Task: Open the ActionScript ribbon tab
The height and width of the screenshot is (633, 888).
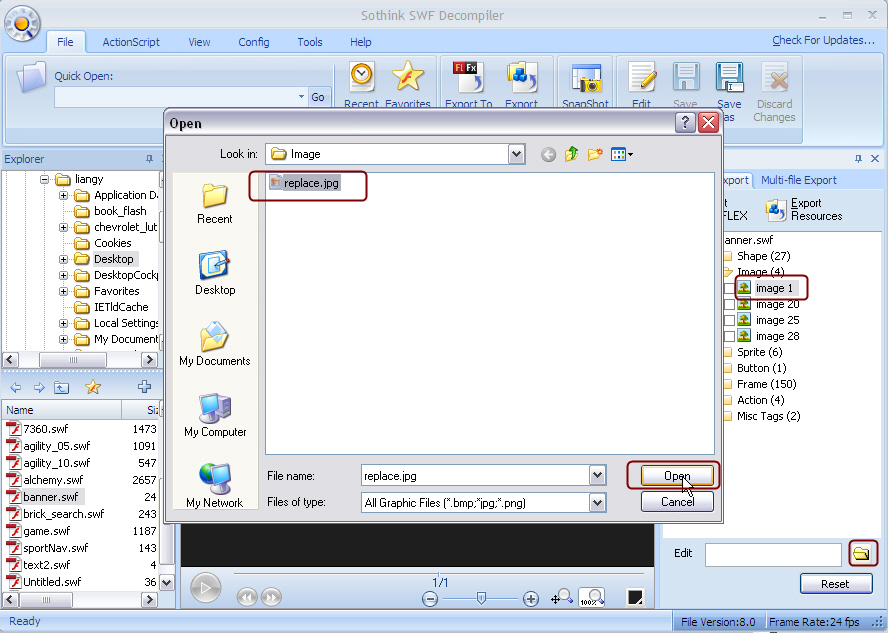Action: coord(130,42)
